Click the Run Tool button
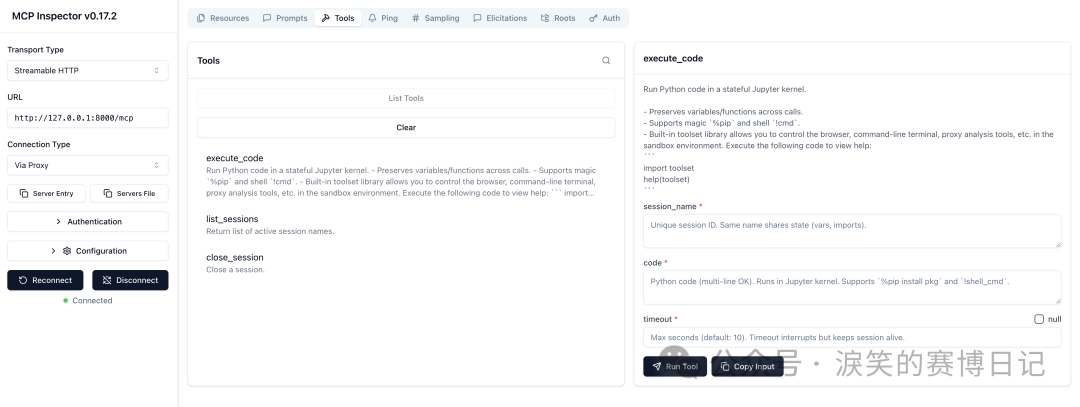This screenshot has width=1080, height=407. 675,366
